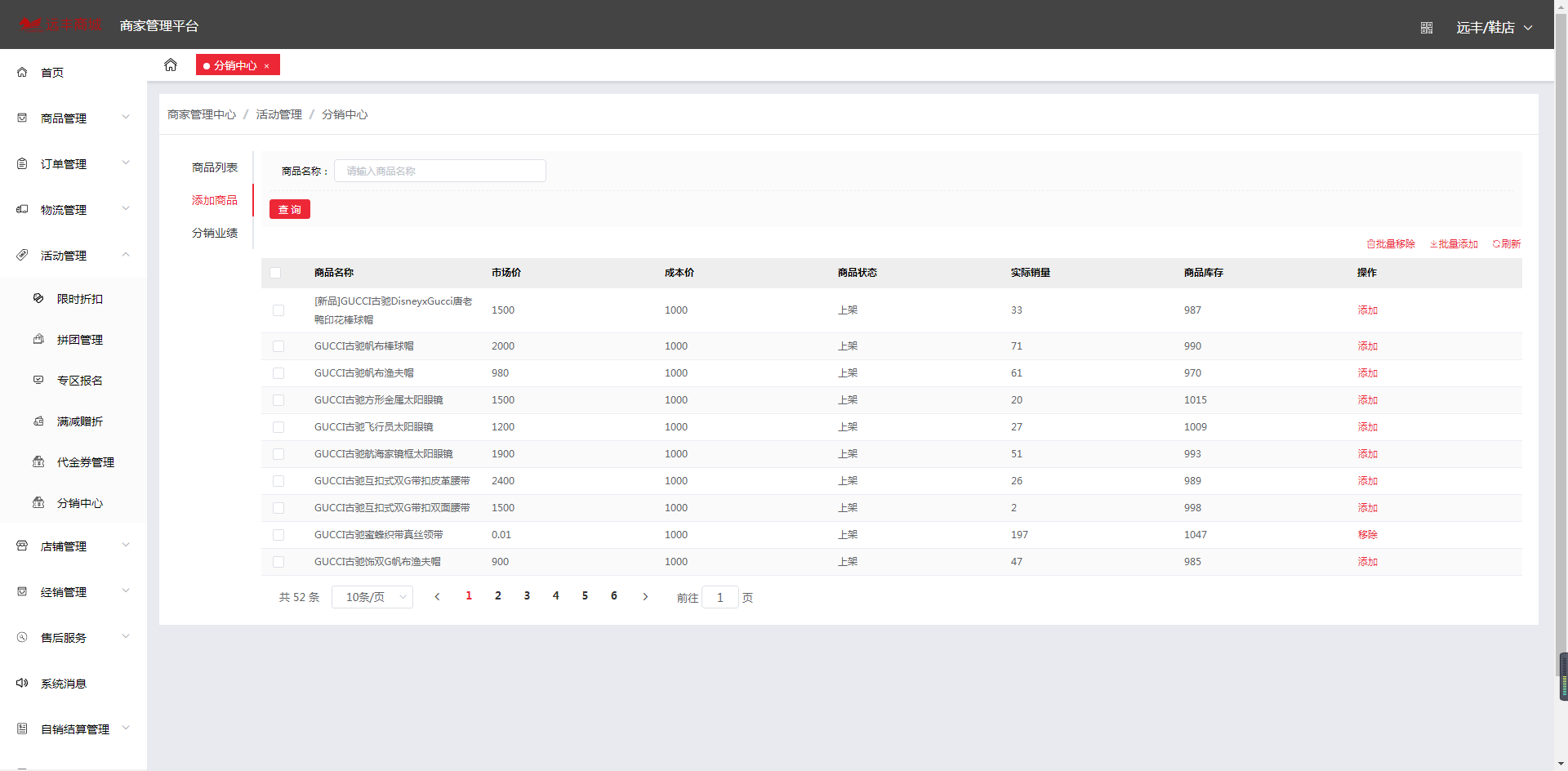This screenshot has height=771, width=1568.
Task: Open the home tab house icon
Action: point(171,65)
